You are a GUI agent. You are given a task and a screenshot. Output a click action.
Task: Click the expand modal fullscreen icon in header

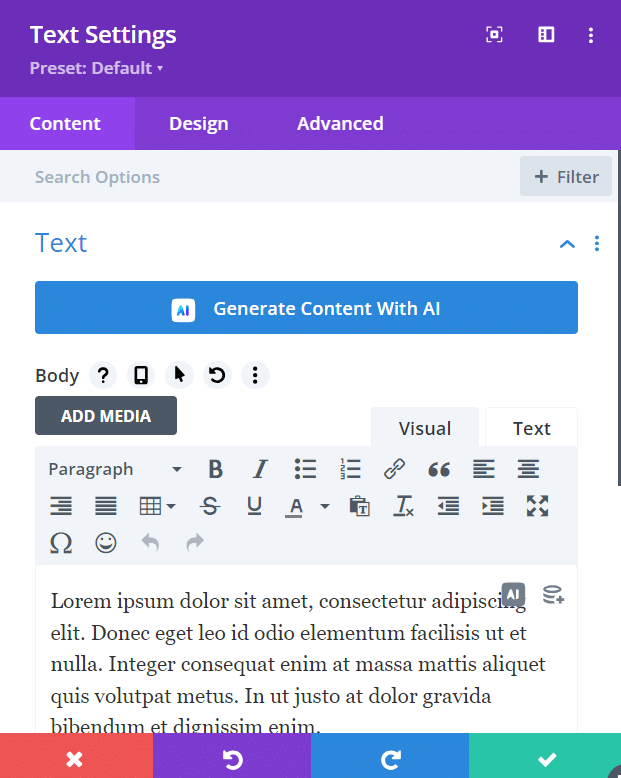coord(494,35)
